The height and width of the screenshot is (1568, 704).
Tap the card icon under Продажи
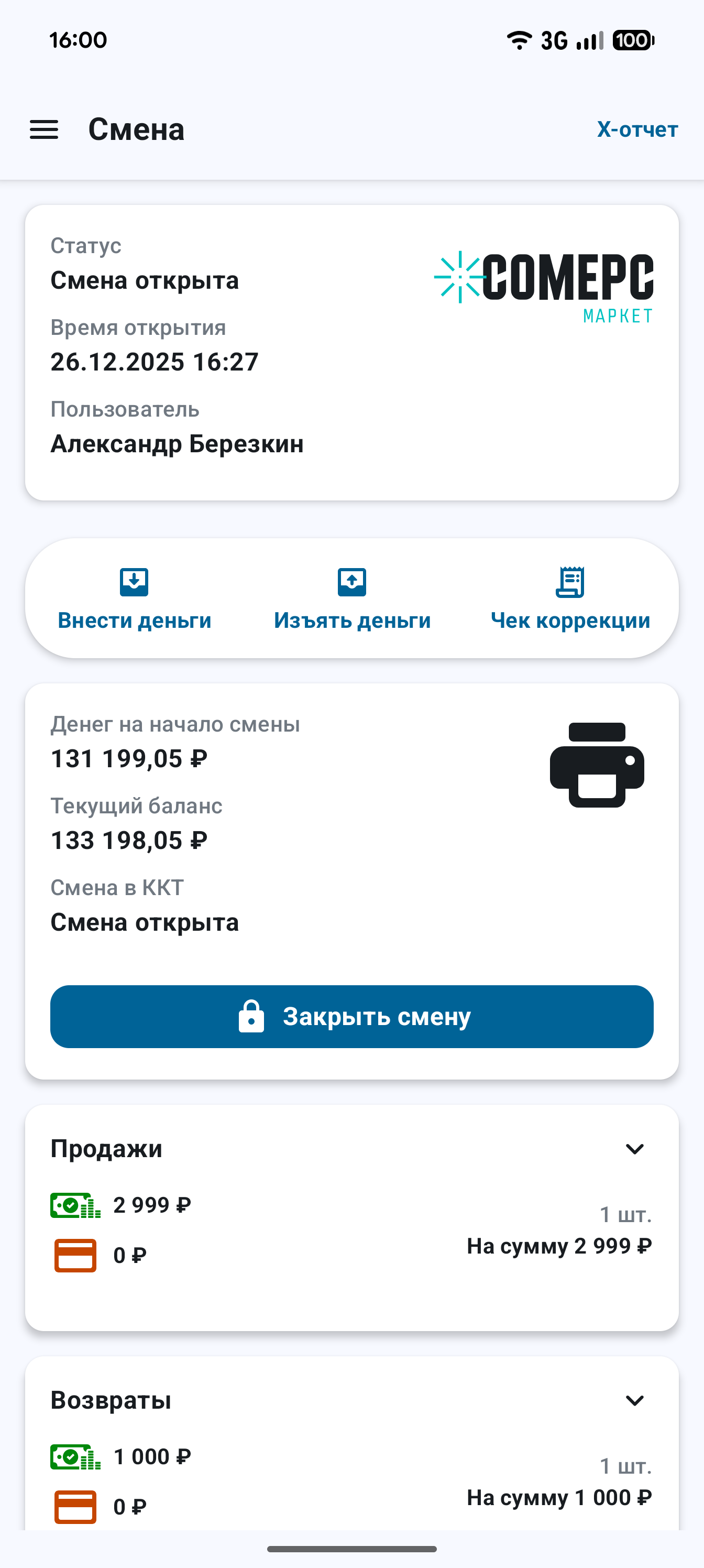[x=75, y=1255]
